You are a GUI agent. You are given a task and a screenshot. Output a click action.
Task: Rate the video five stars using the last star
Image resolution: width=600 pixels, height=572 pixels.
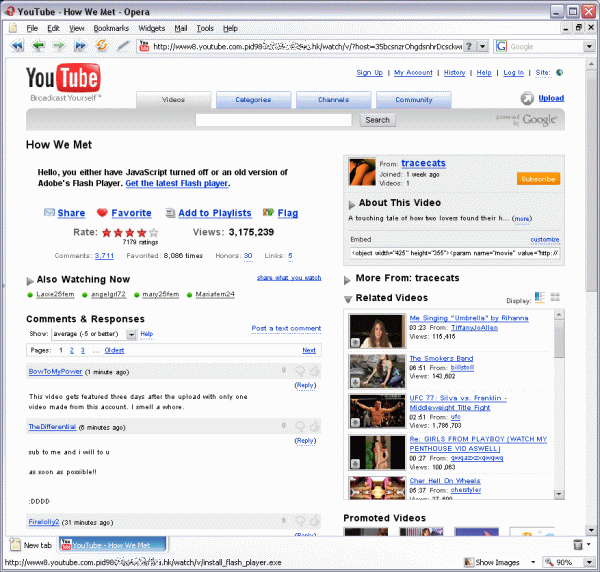click(x=153, y=232)
